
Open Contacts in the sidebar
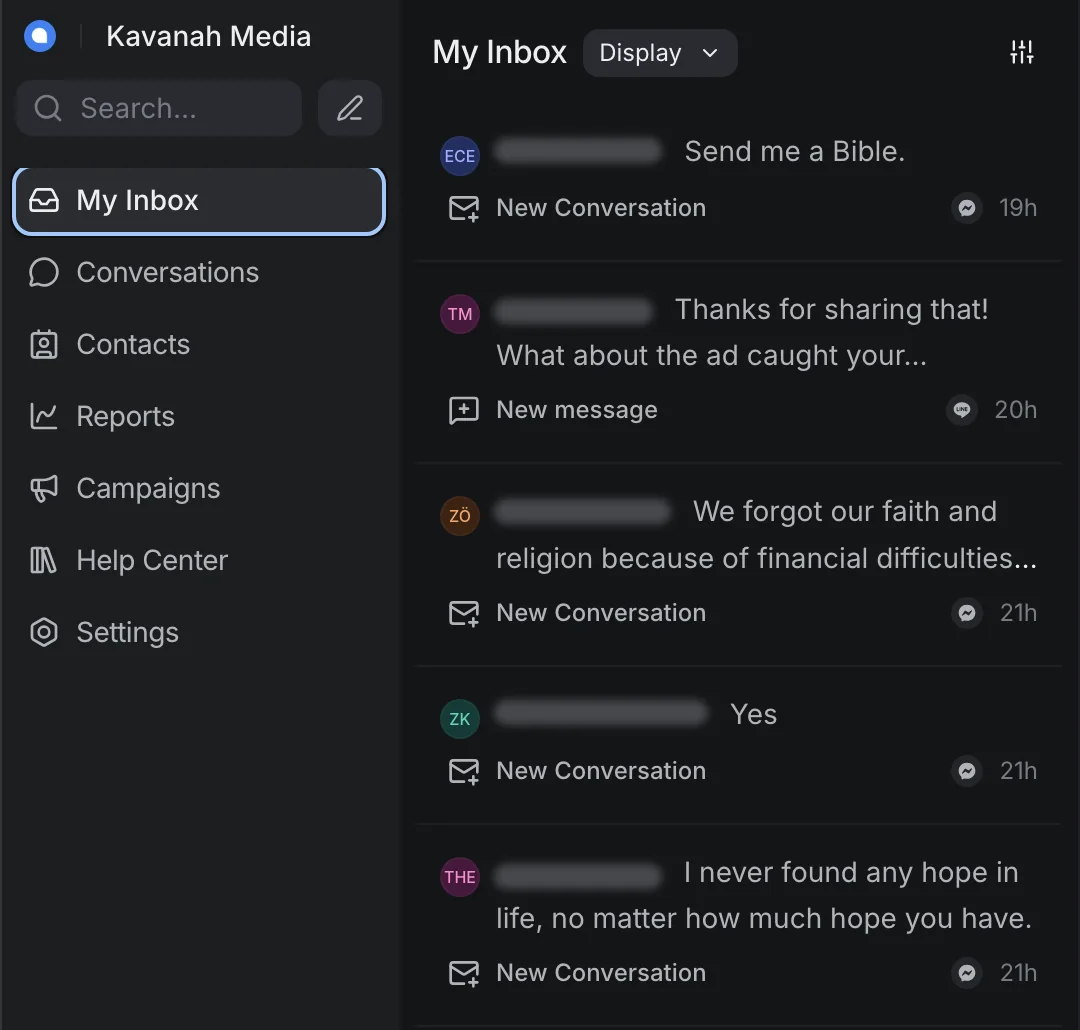(199, 344)
